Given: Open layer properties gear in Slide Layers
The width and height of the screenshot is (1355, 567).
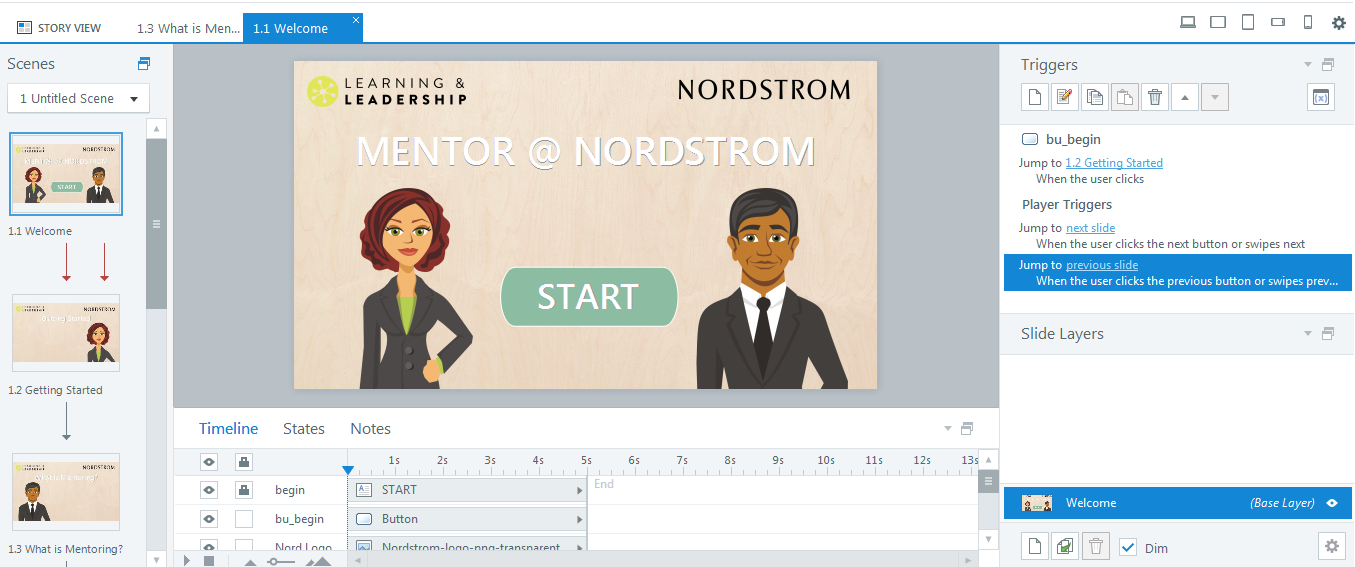Looking at the screenshot, I should coord(1331,546).
